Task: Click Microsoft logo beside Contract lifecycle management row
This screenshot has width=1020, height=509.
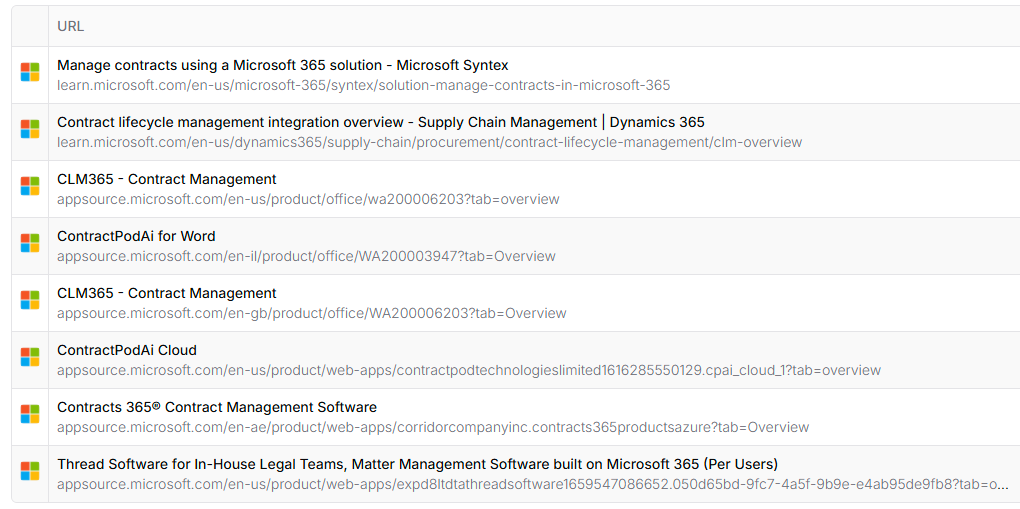Action: 30,129
